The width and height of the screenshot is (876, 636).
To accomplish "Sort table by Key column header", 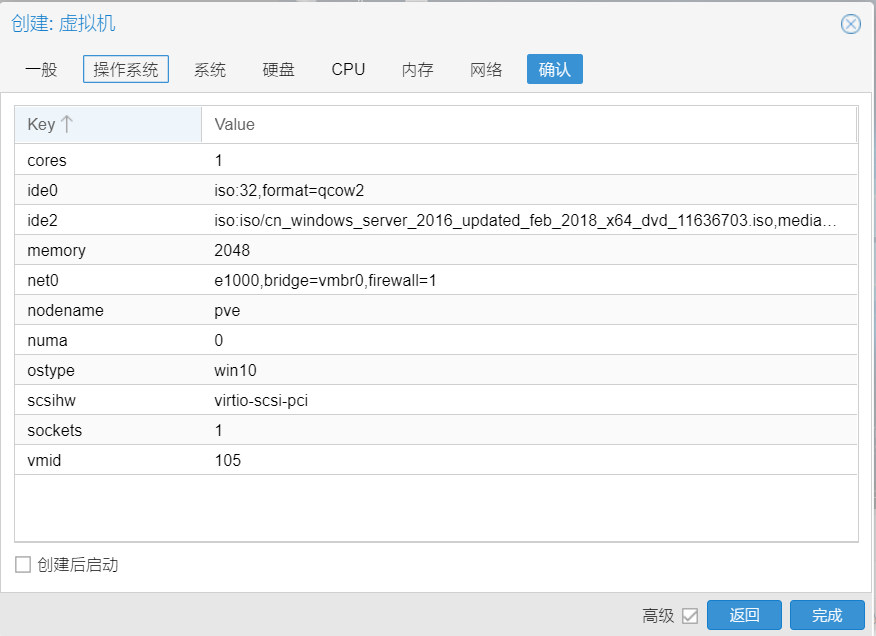I will [108, 124].
